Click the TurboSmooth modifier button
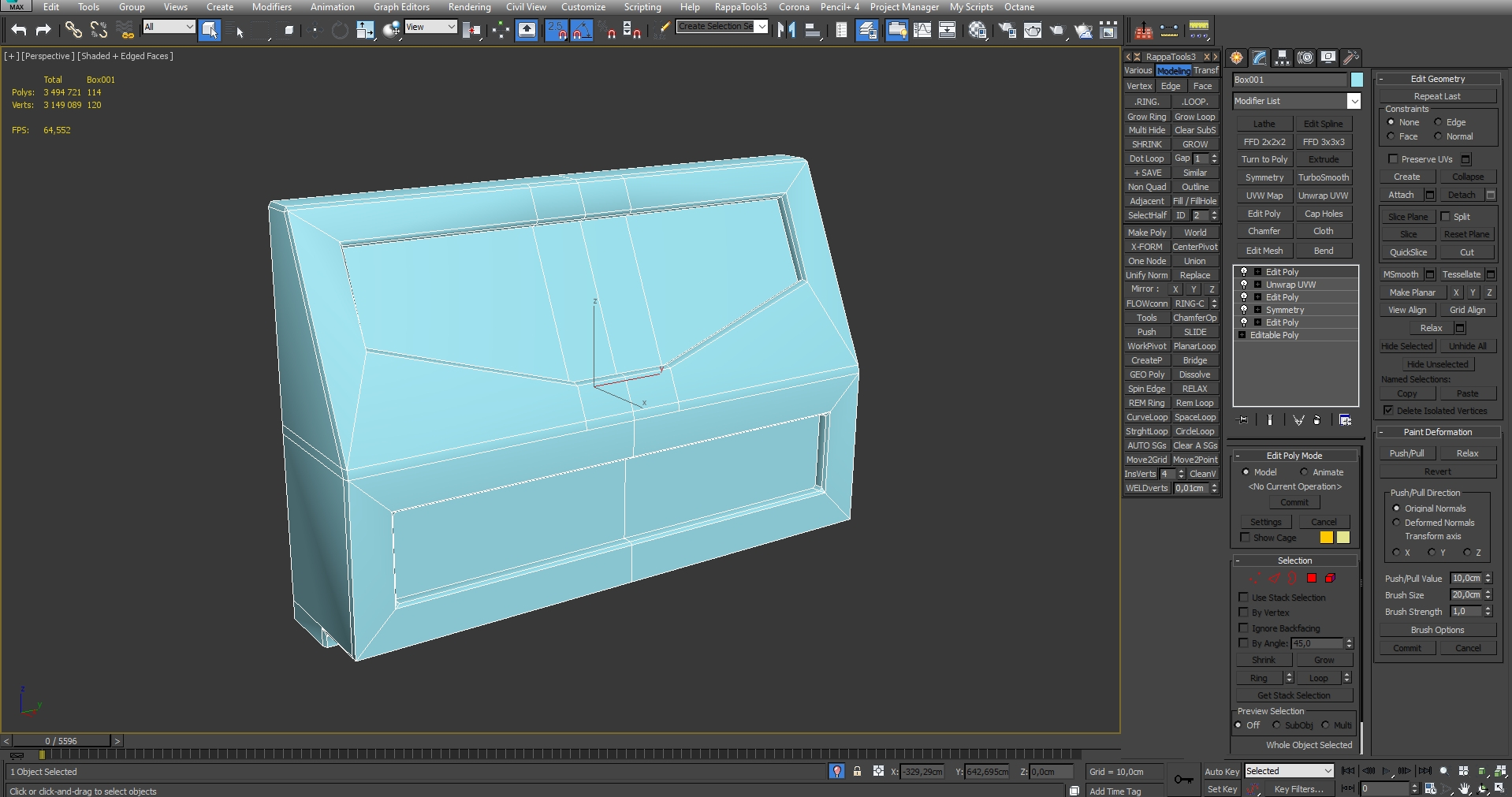 [x=1324, y=177]
